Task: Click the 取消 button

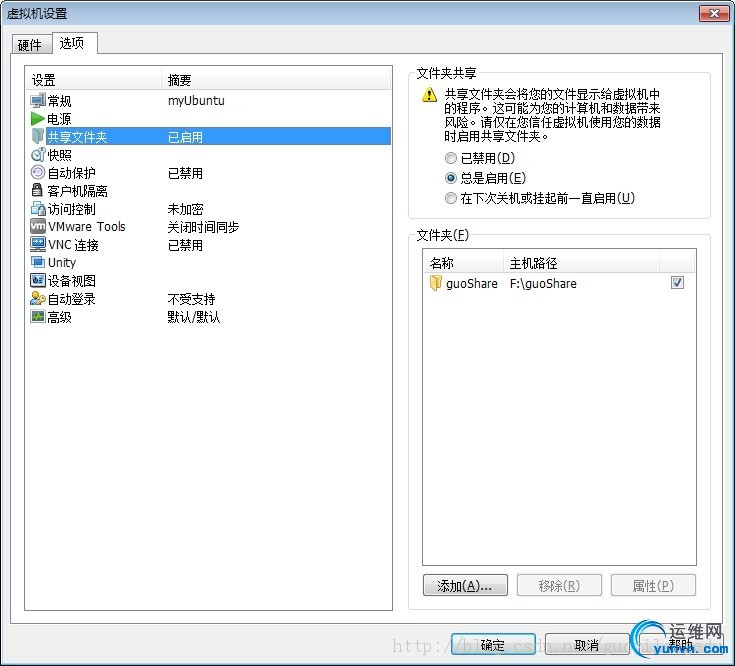Action: (586, 645)
